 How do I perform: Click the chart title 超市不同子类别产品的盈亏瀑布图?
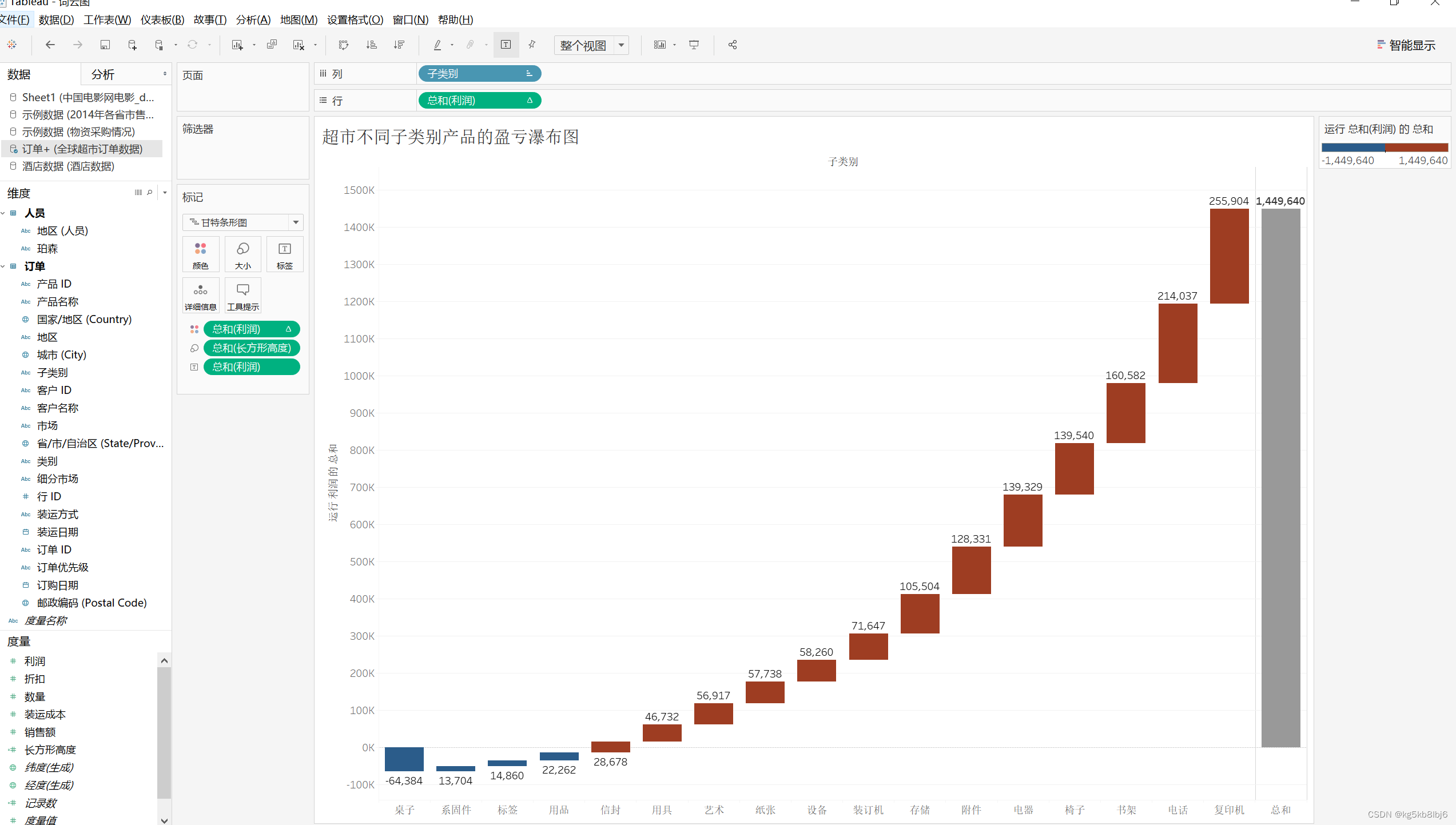[x=451, y=137]
